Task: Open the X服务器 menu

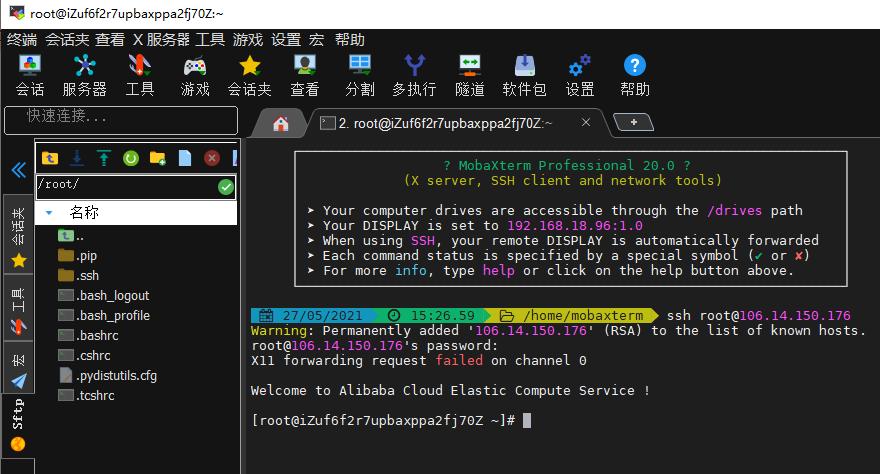Action: coord(161,40)
